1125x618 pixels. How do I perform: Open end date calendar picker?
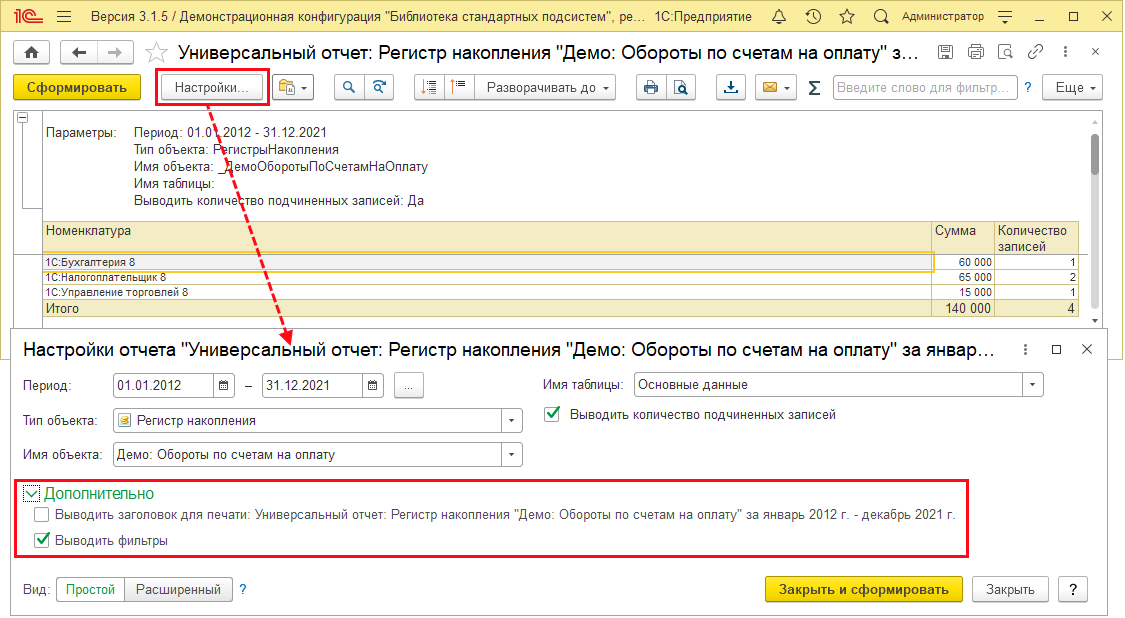point(373,385)
